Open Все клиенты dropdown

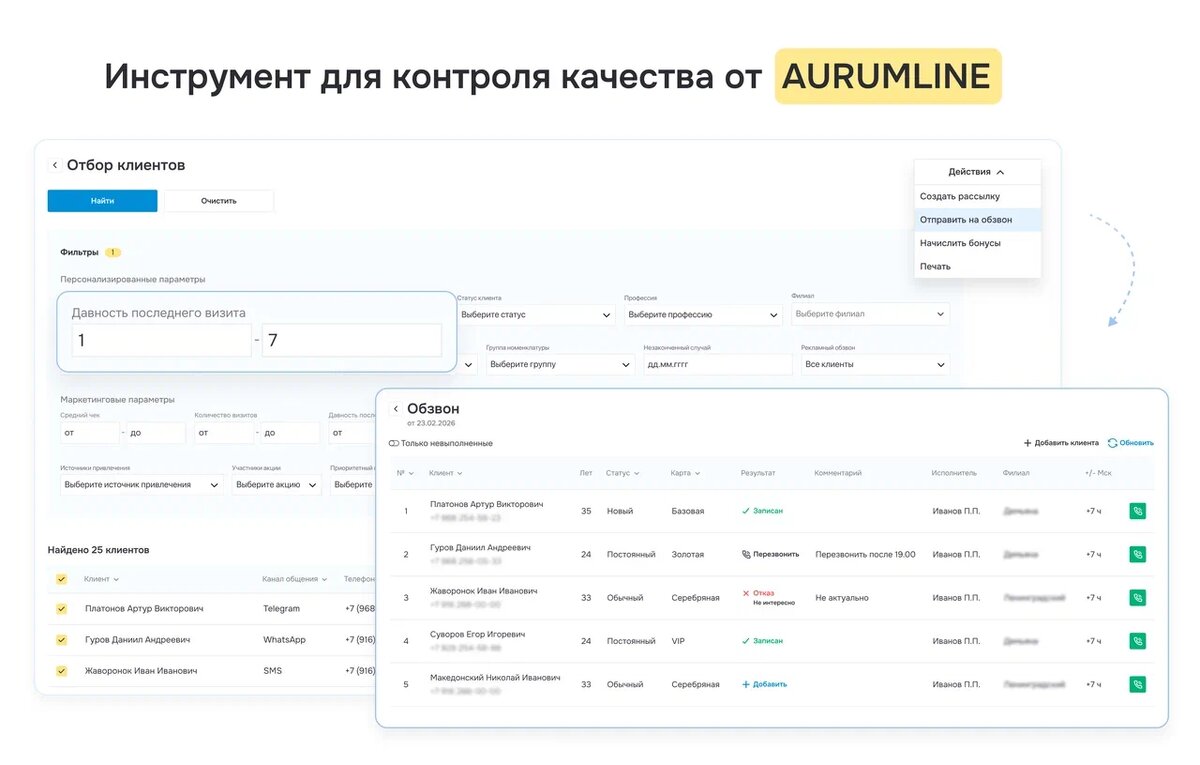pos(875,365)
